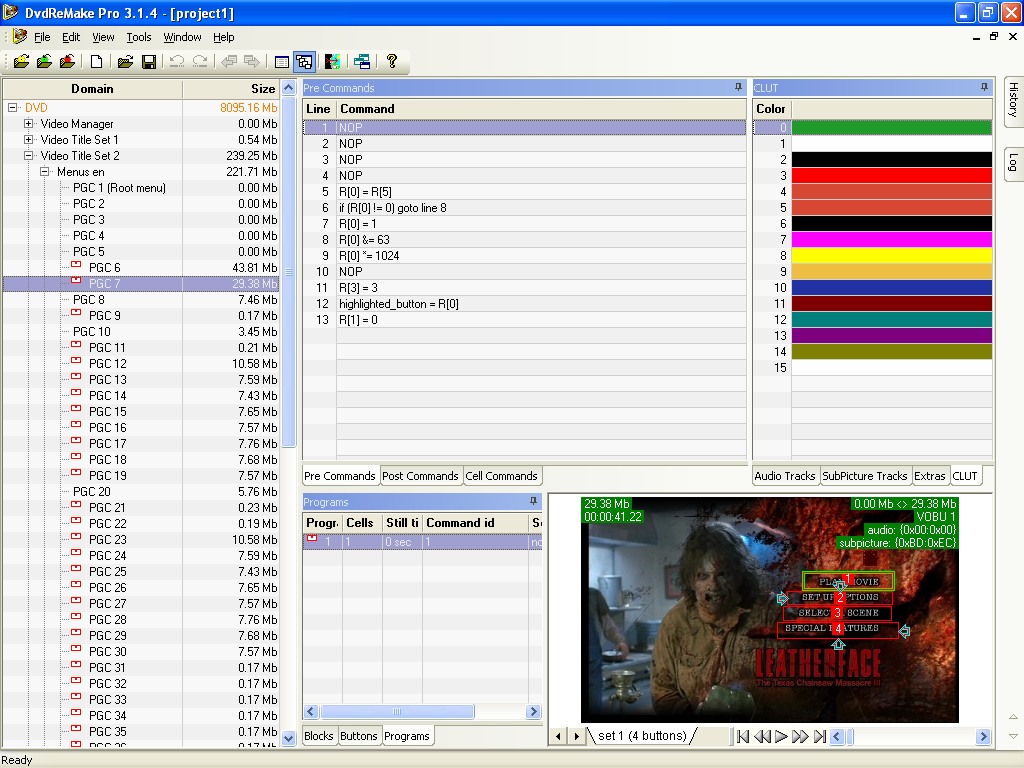Jump to the first frame in preview
This screenshot has height=768, width=1024.
(x=743, y=737)
